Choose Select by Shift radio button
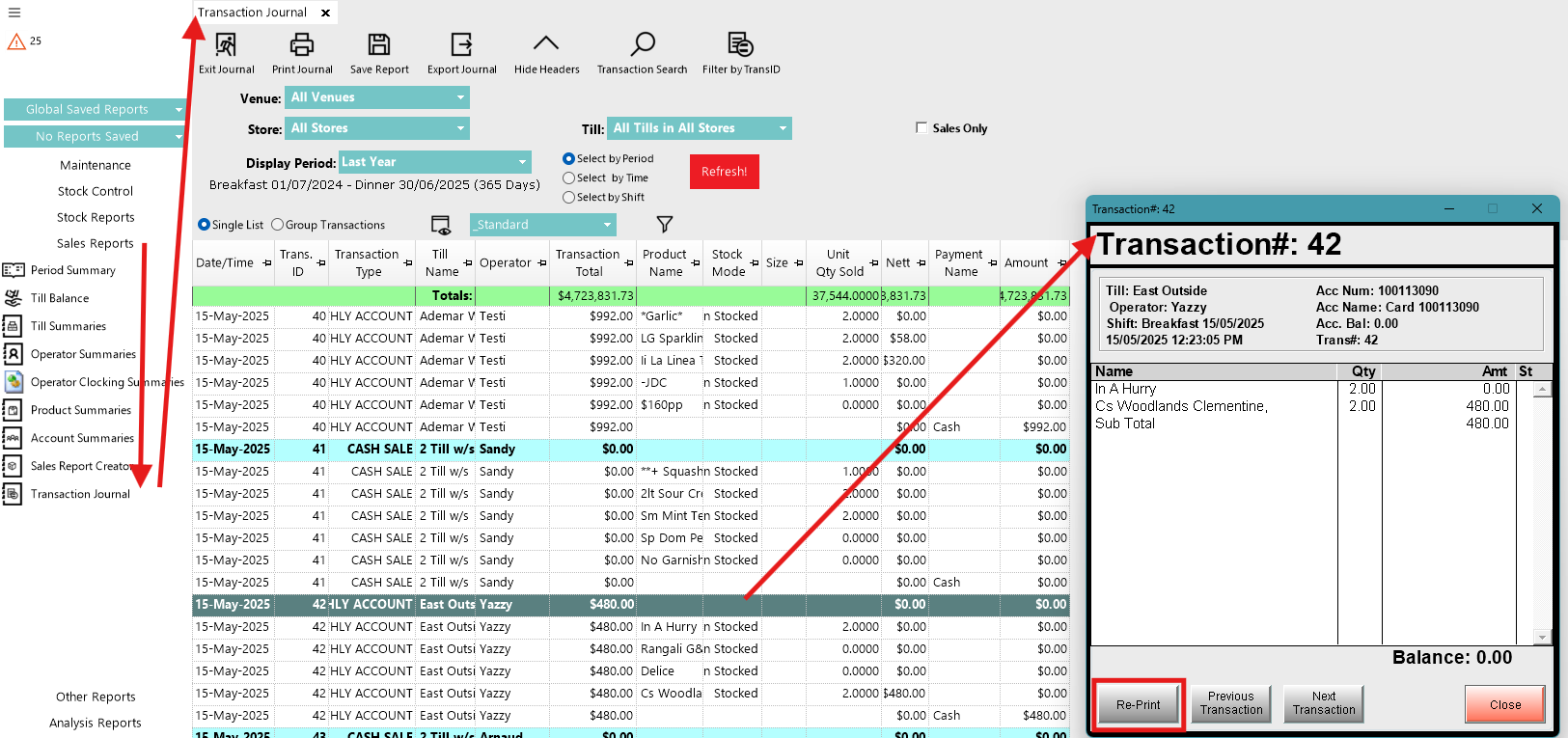1568x738 pixels. (x=568, y=198)
